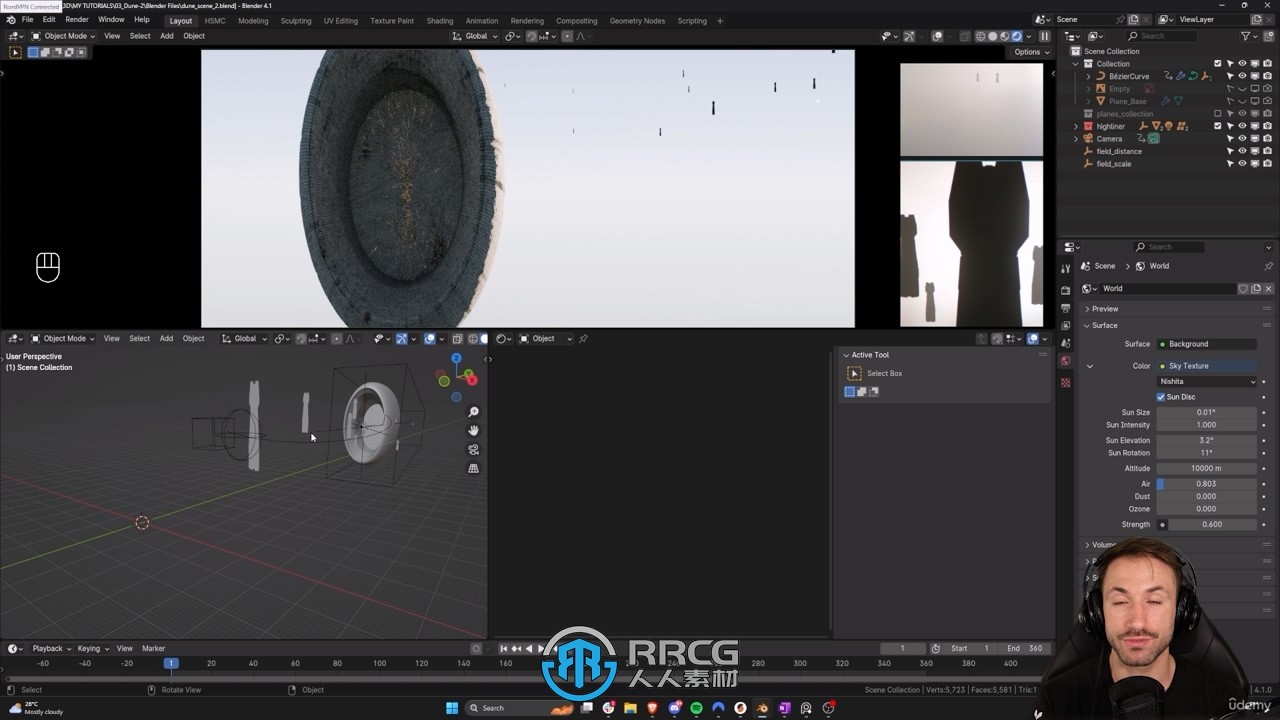The image size is (1280, 720).
Task: Click new world datablock copy icon
Action: (x=1256, y=289)
